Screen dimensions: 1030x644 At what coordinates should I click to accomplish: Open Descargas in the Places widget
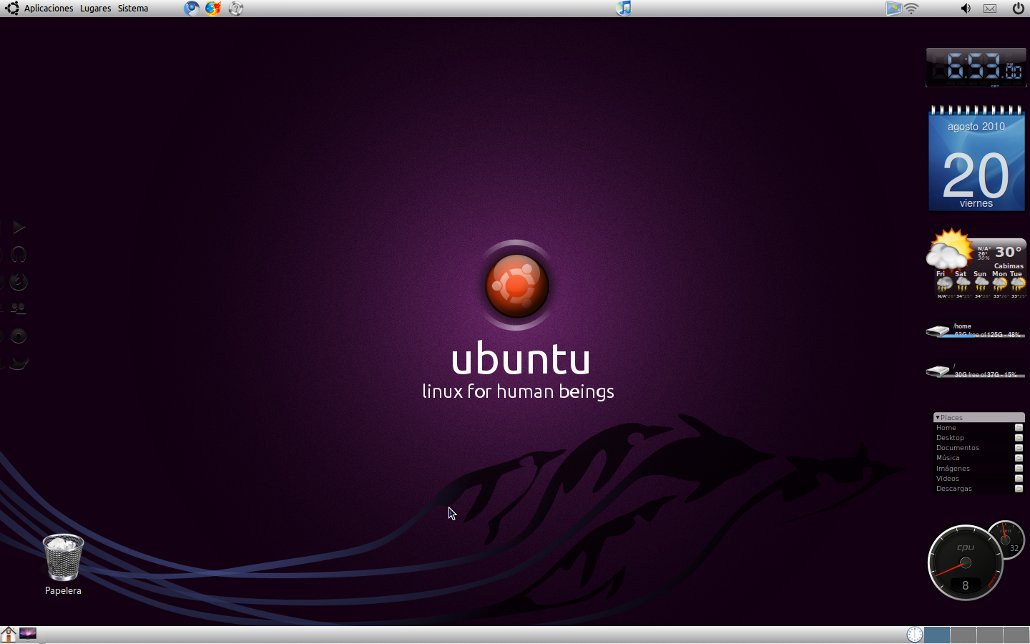(979, 489)
